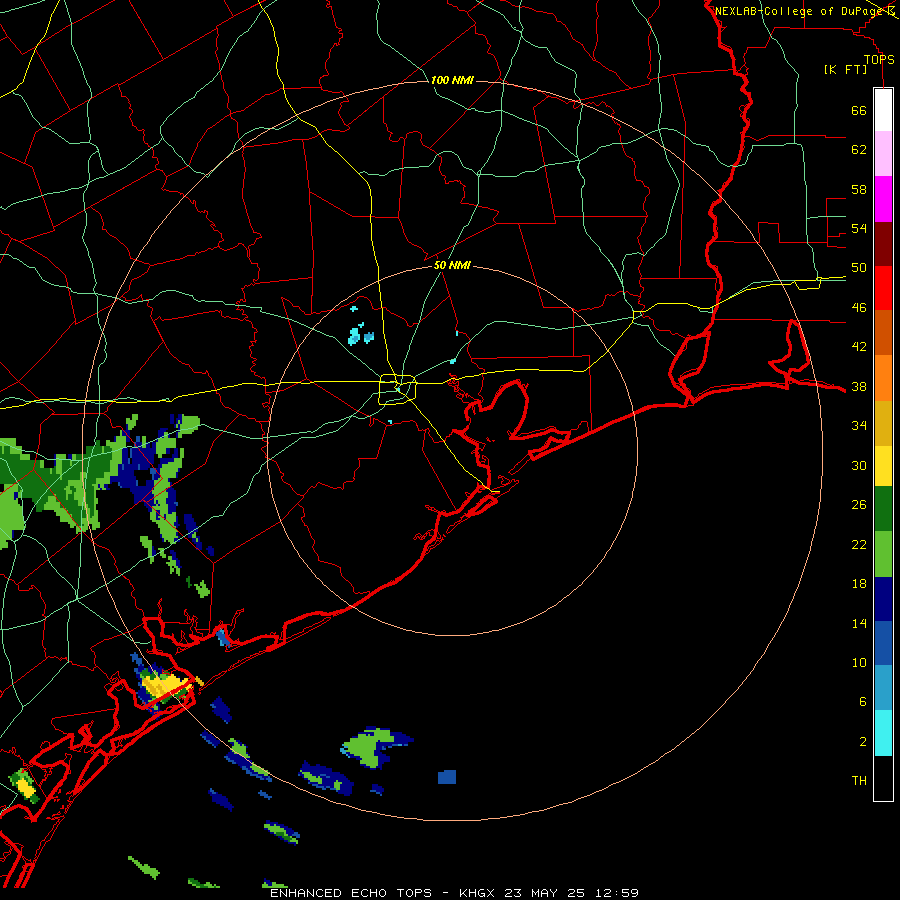The image size is (900, 900).
Task: Pick the light blue legend swatch
Action: pos(883,688)
